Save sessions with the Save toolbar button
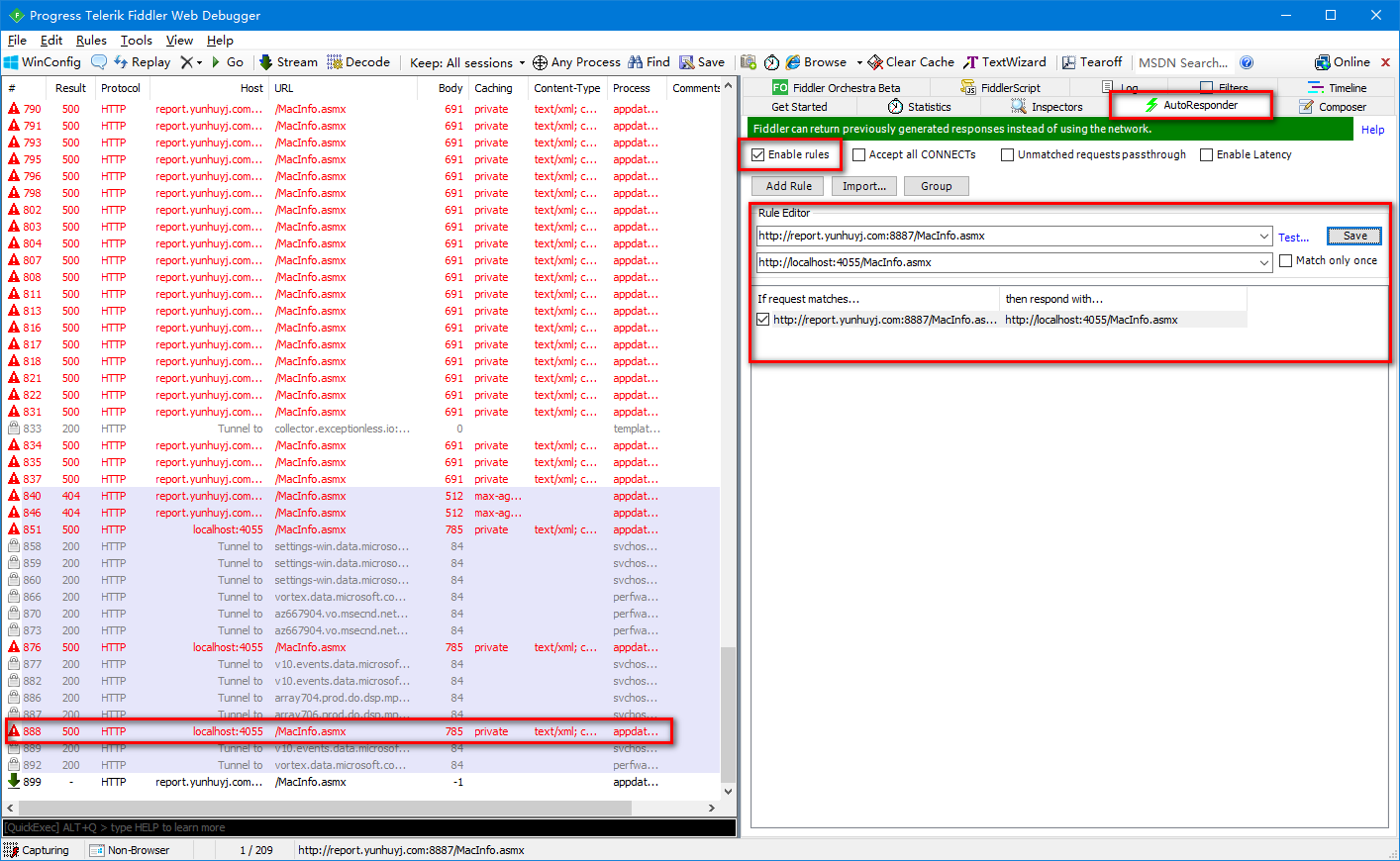The width and height of the screenshot is (1400, 861). [702, 61]
